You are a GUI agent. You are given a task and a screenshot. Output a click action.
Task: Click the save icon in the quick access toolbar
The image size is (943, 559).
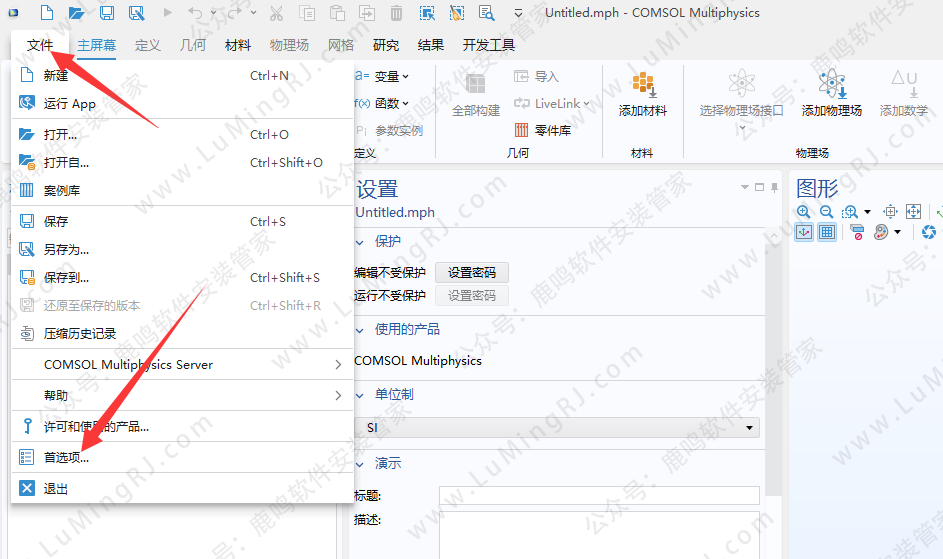pos(107,13)
